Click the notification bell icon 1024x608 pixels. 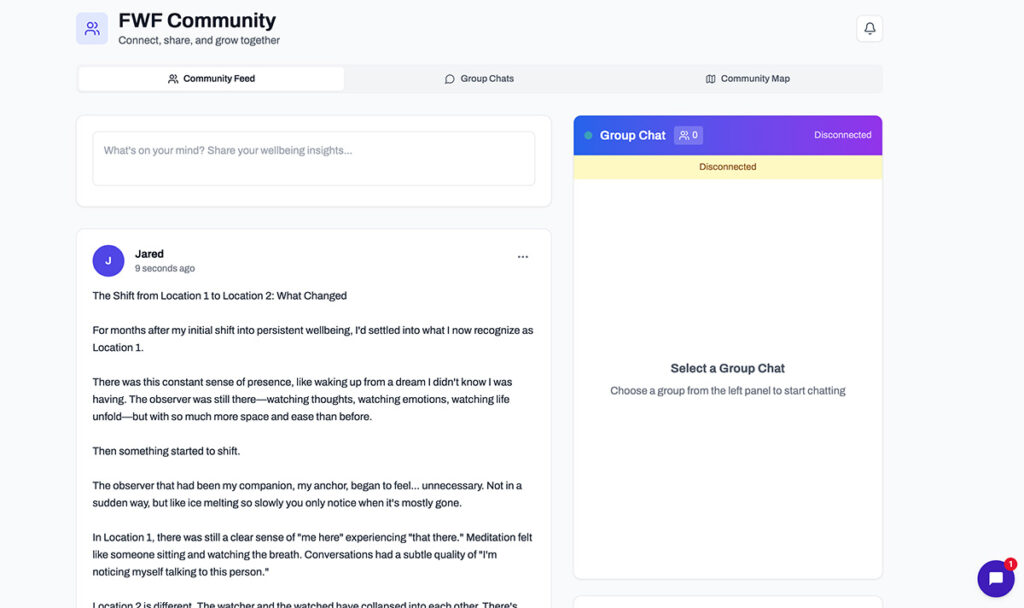point(869,29)
